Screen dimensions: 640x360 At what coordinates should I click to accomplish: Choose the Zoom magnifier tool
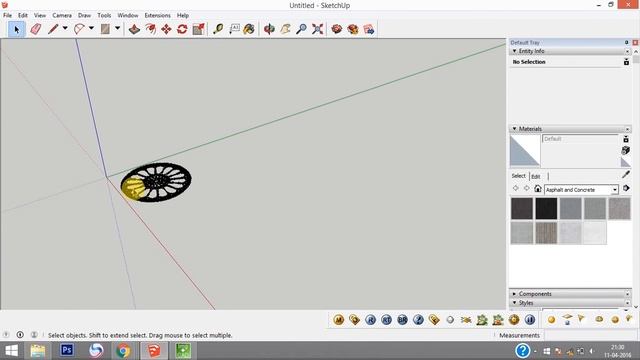301,29
